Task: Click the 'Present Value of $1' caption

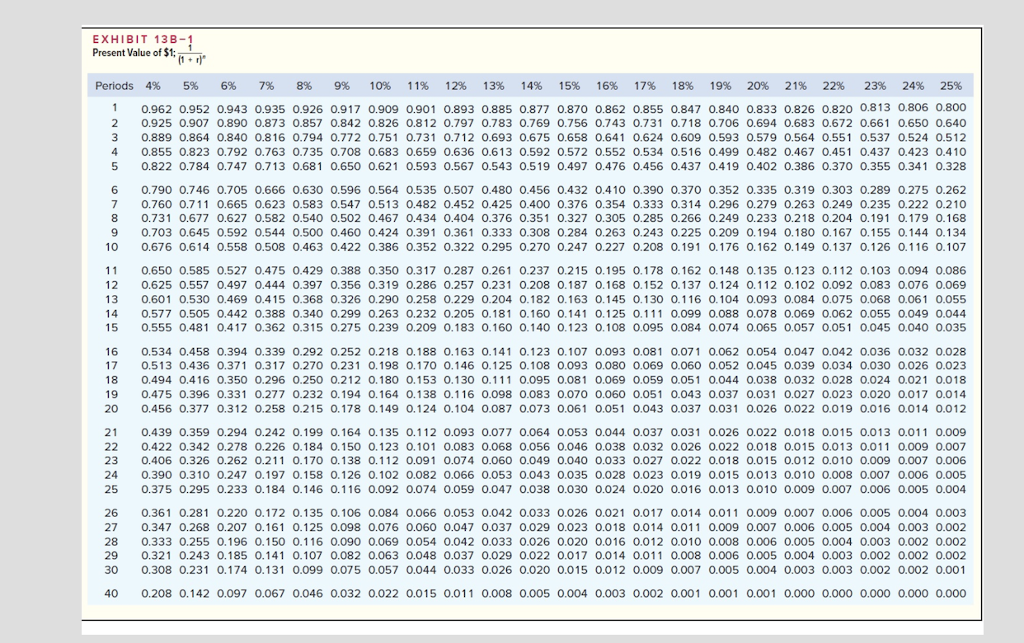Action: 133,53
